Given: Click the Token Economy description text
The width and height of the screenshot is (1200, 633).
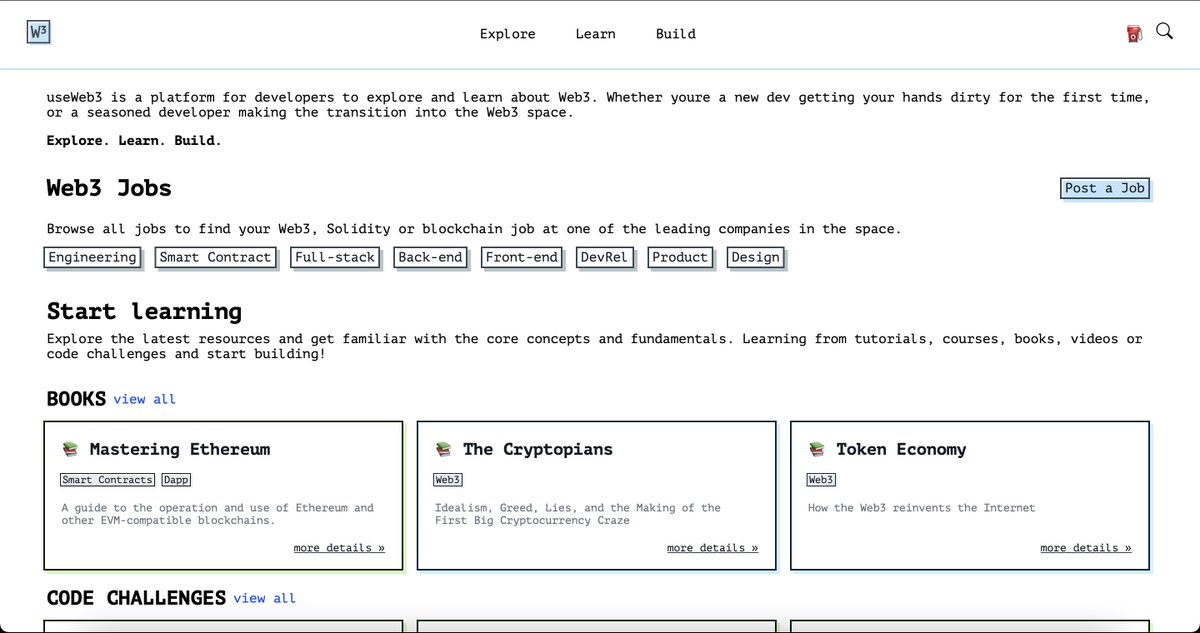Looking at the screenshot, I should click(x=921, y=508).
